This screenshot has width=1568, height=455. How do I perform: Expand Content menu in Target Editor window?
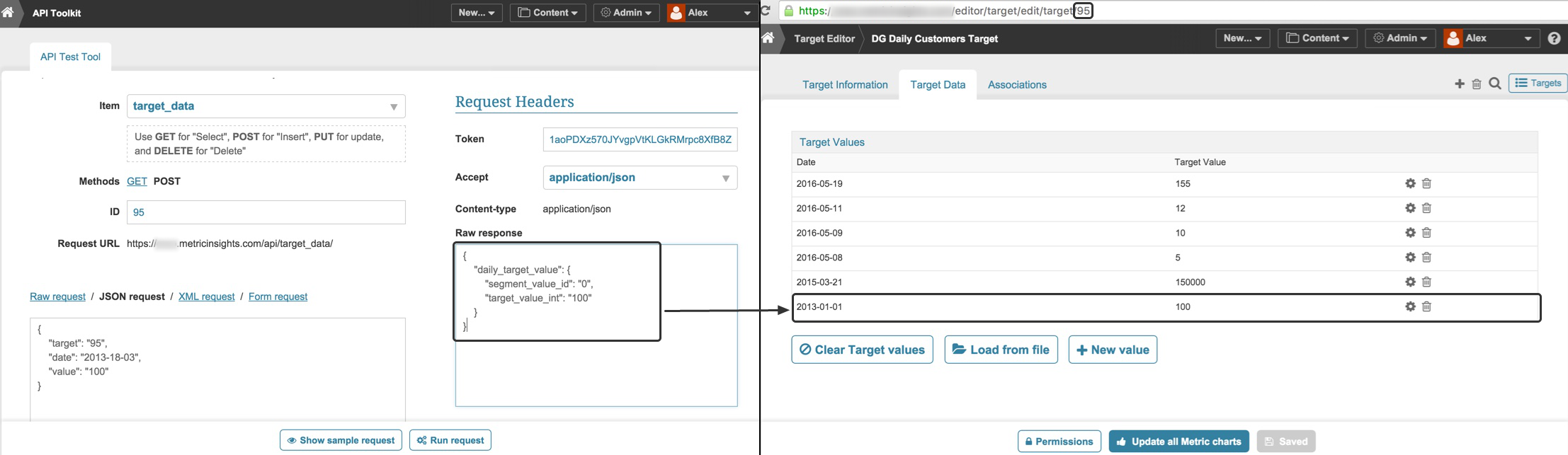pos(1317,38)
